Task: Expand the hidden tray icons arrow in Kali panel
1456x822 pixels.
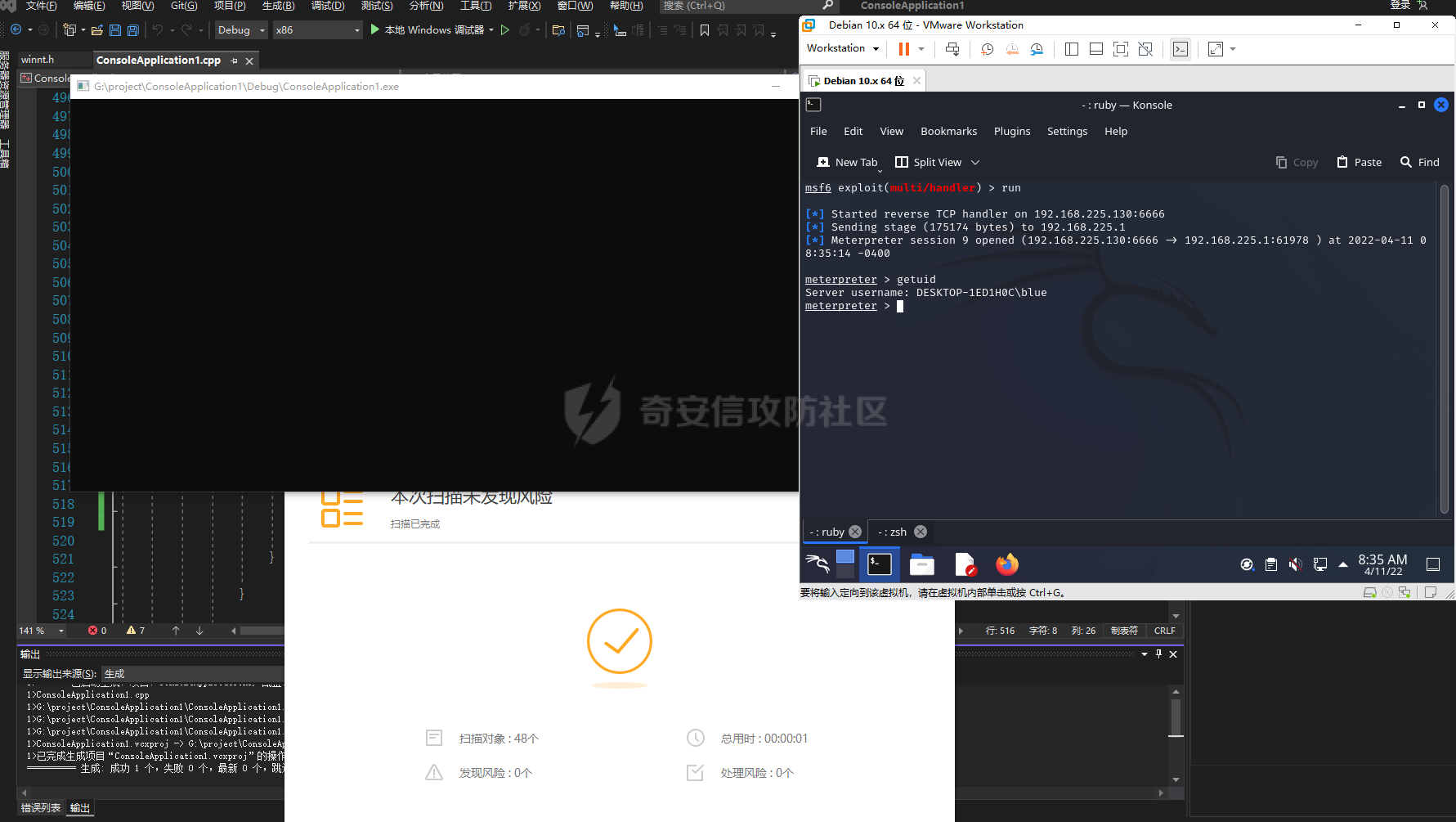Action: pyautogui.click(x=1342, y=564)
